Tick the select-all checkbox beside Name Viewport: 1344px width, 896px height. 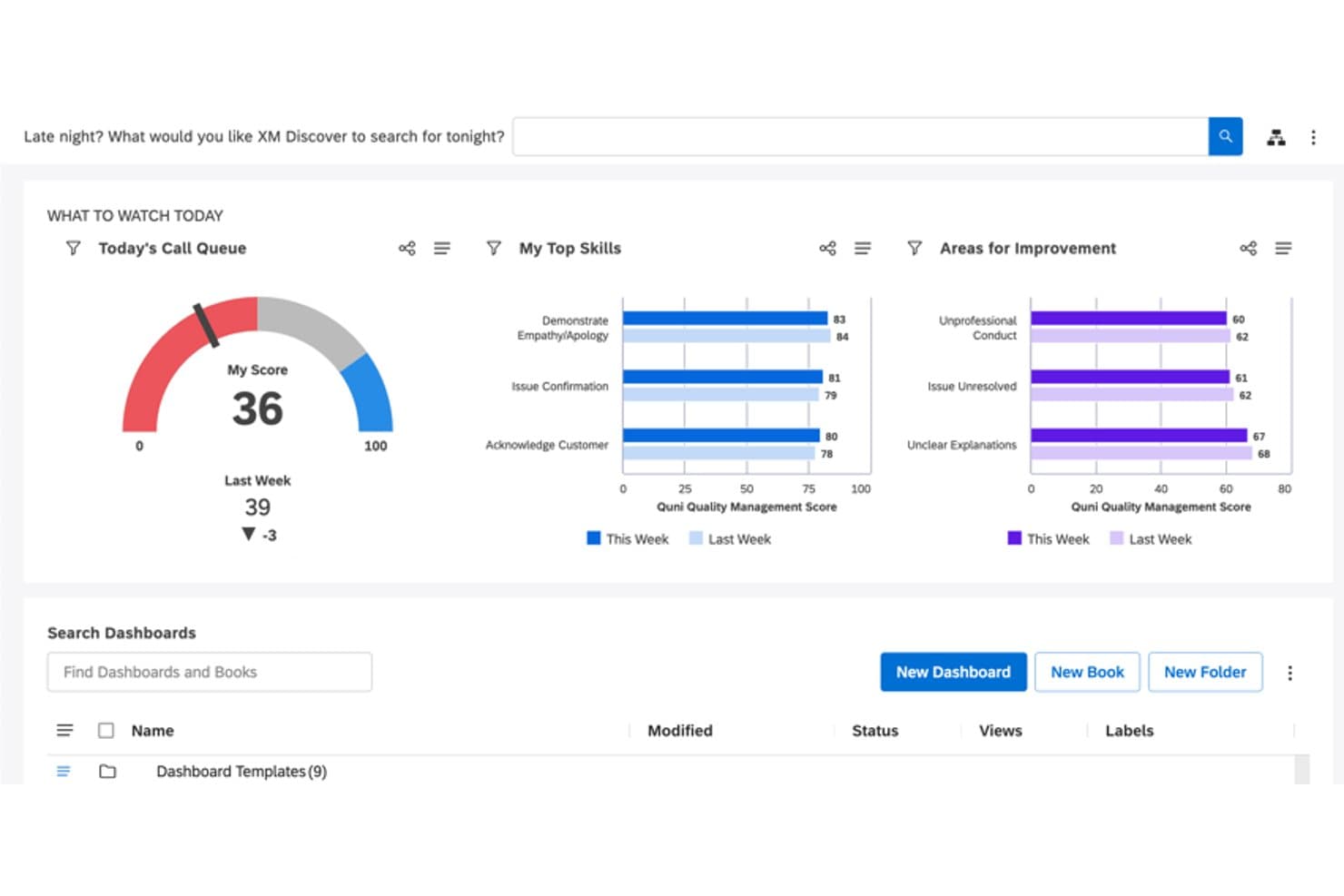point(106,730)
